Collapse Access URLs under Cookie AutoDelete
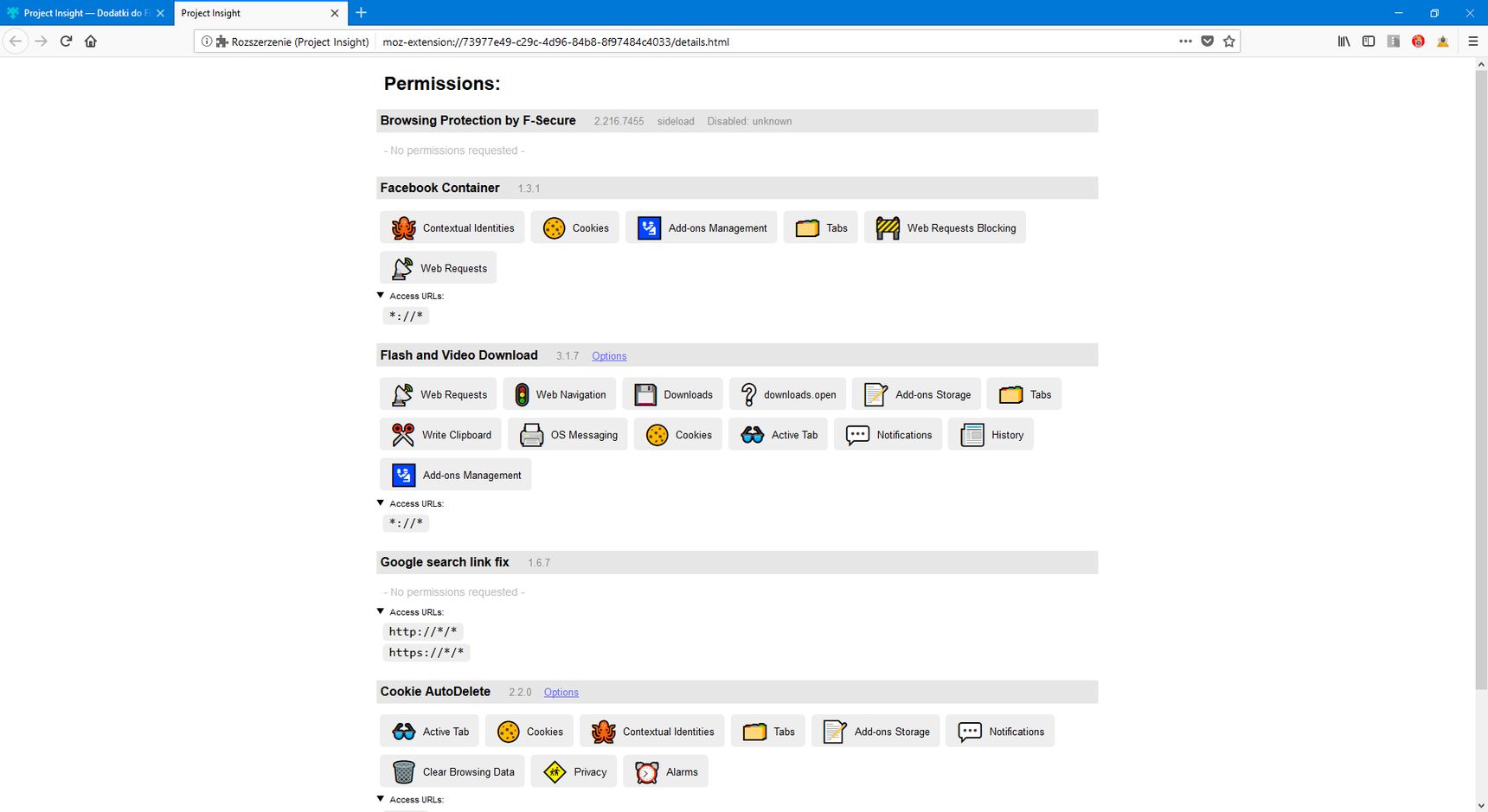The width and height of the screenshot is (1488, 812). pyautogui.click(x=381, y=799)
